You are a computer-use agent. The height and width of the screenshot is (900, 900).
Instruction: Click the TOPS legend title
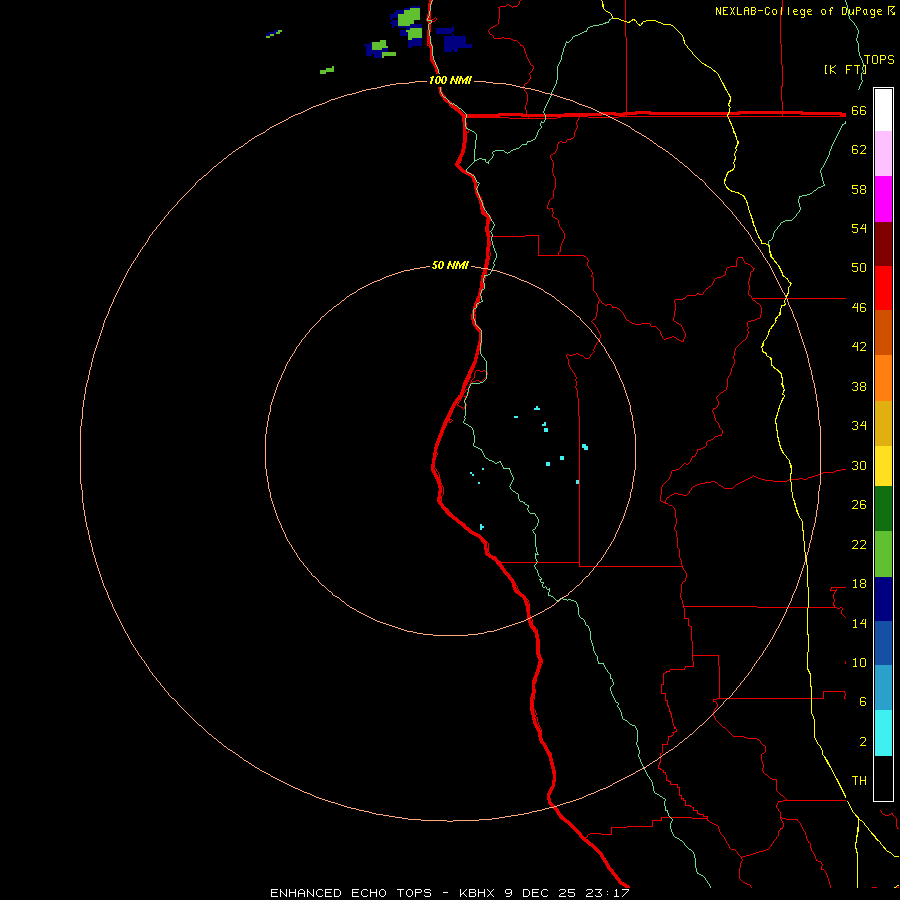pyautogui.click(x=879, y=59)
